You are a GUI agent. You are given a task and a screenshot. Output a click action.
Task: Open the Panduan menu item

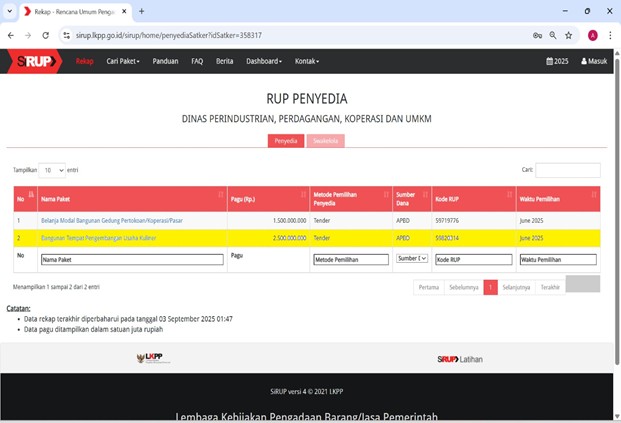pyautogui.click(x=165, y=61)
